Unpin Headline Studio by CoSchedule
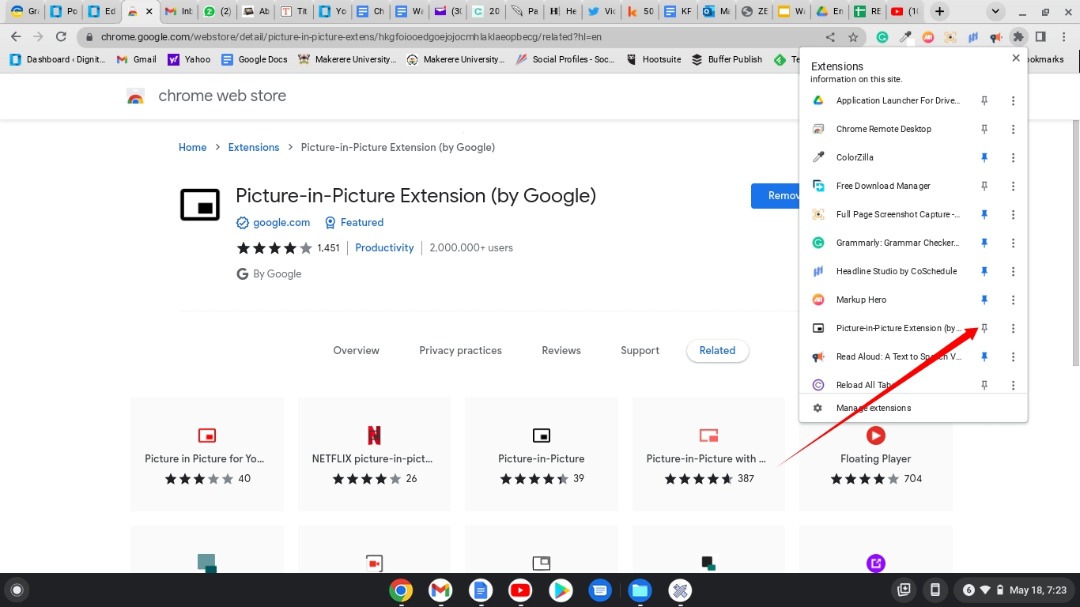The width and height of the screenshot is (1080, 607). pyautogui.click(x=984, y=271)
